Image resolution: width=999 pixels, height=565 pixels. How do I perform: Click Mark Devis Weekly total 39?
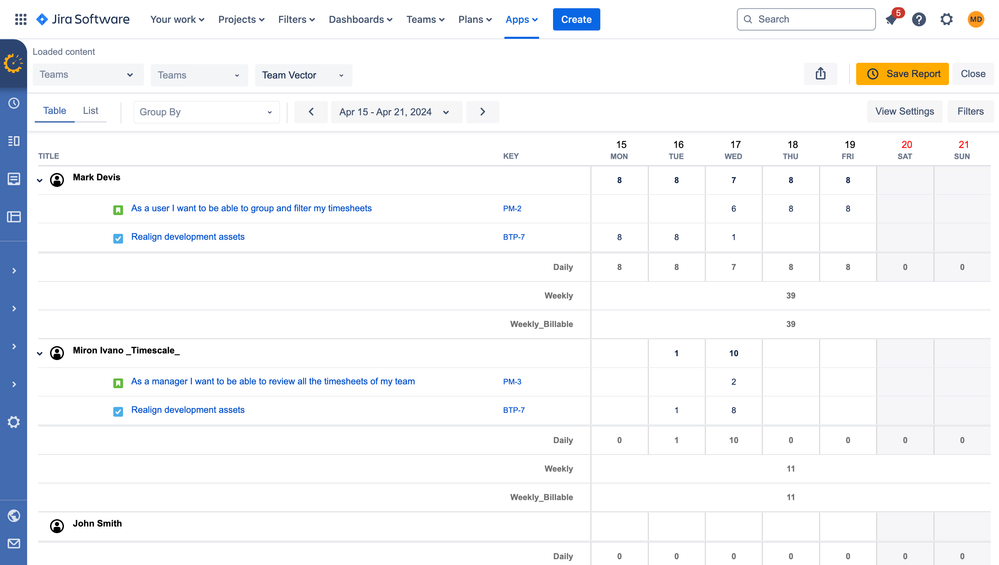point(791,296)
